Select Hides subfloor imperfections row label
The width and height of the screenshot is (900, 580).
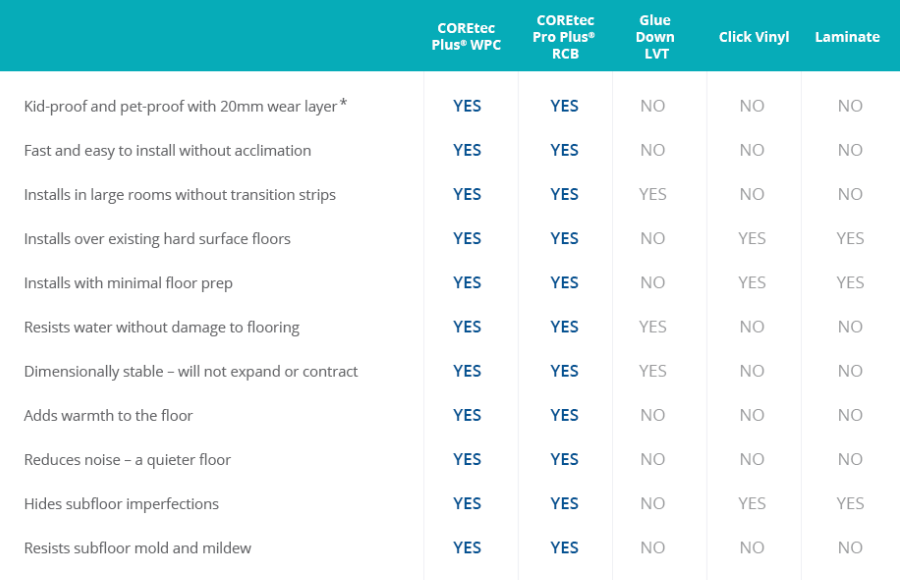point(122,504)
